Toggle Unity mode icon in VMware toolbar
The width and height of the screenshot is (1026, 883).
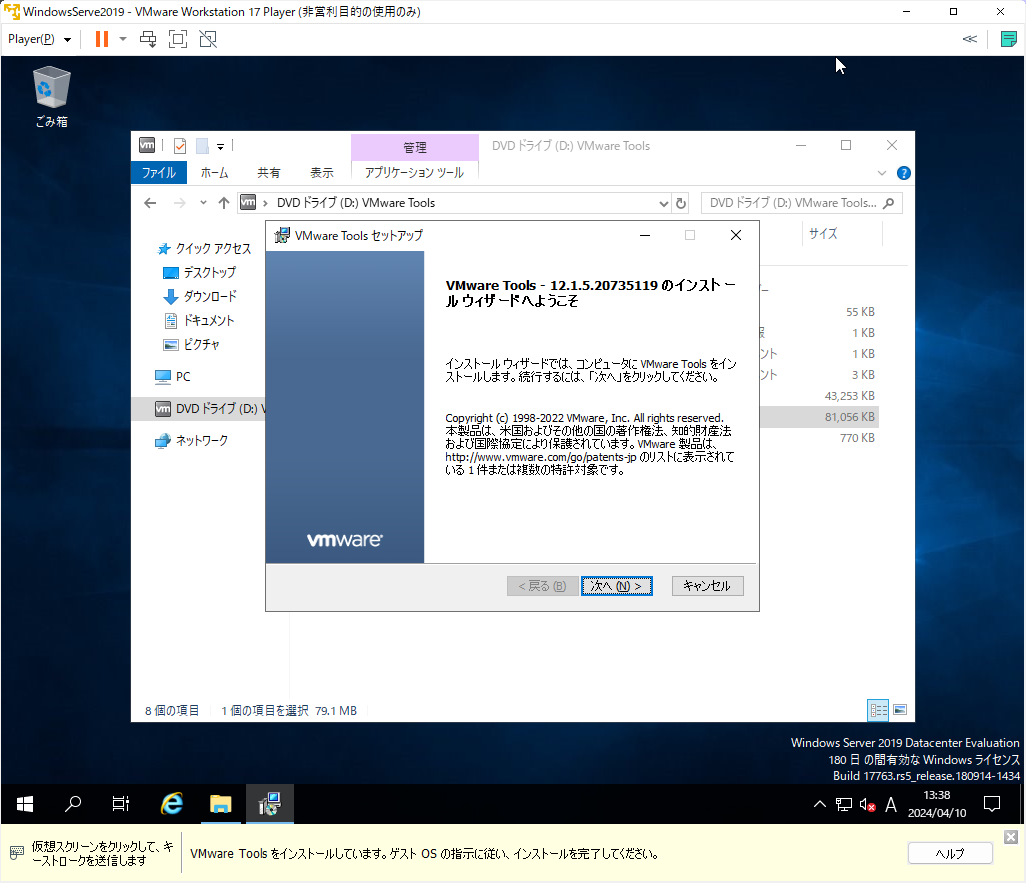(x=208, y=39)
